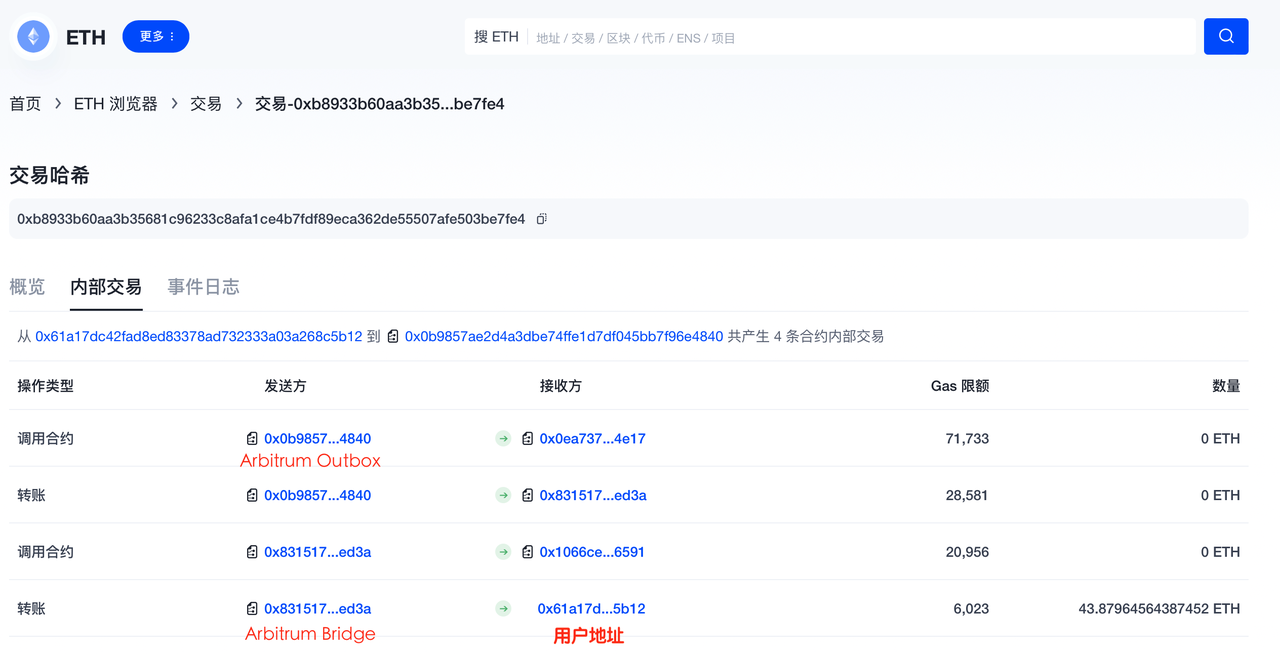This screenshot has height=654, width=1280.
Task: Open full contract address 0x0b9857ae2d4a...4840 link
Action: [x=563, y=337]
